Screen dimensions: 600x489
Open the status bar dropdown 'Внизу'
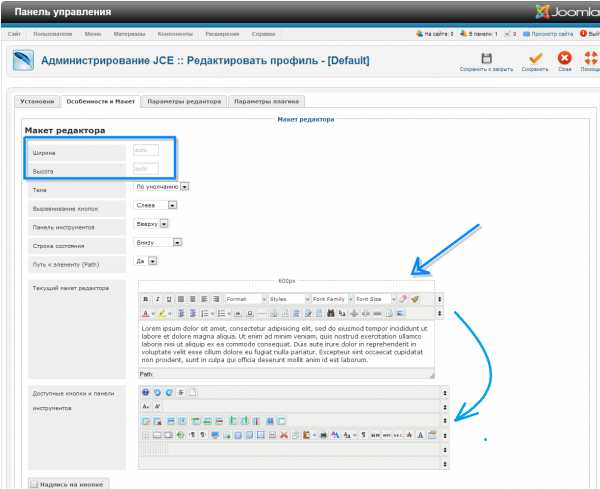pos(158,242)
